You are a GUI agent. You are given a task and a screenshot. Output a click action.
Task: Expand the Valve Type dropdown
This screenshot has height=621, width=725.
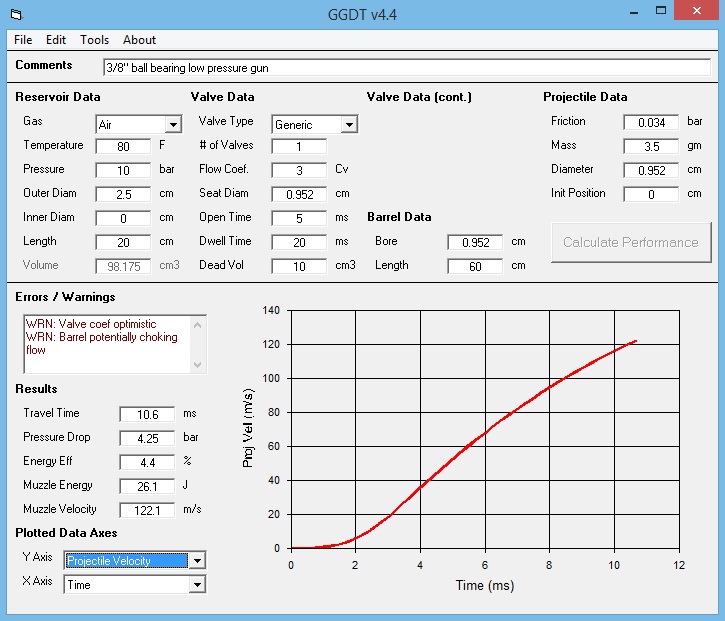(x=349, y=125)
